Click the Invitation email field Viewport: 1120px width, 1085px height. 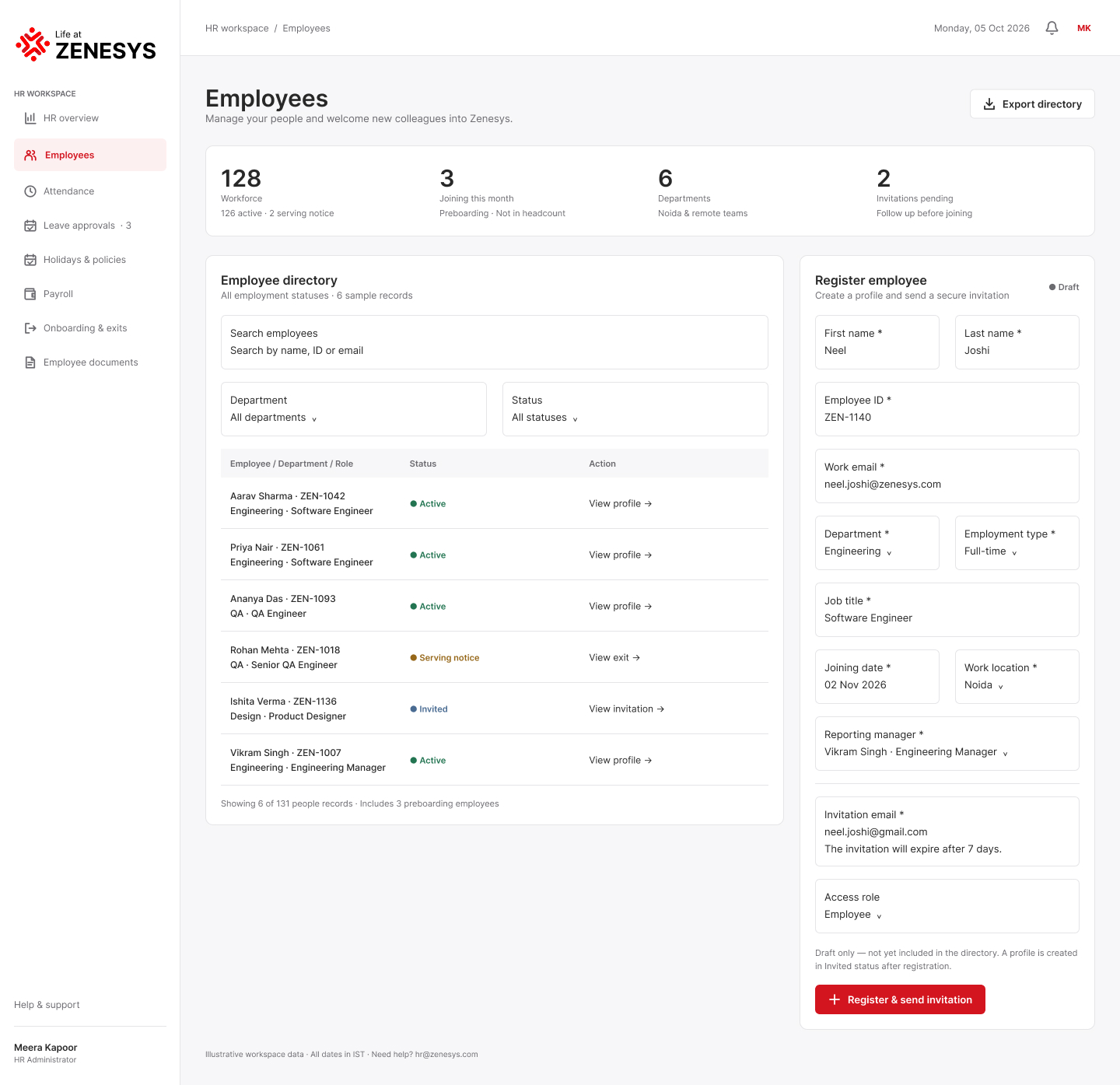point(947,831)
